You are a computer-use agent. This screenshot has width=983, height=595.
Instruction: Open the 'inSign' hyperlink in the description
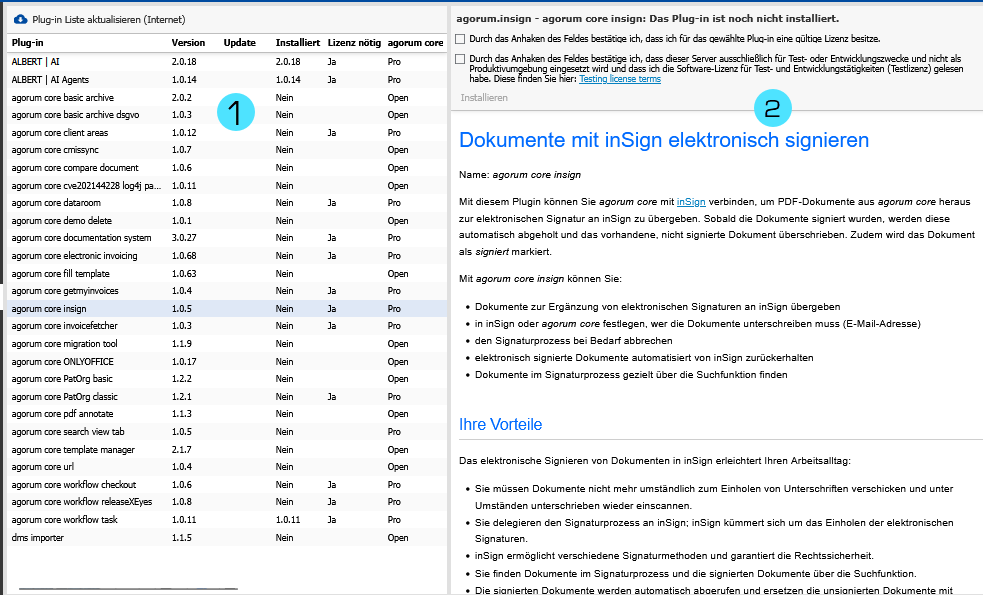point(691,202)
